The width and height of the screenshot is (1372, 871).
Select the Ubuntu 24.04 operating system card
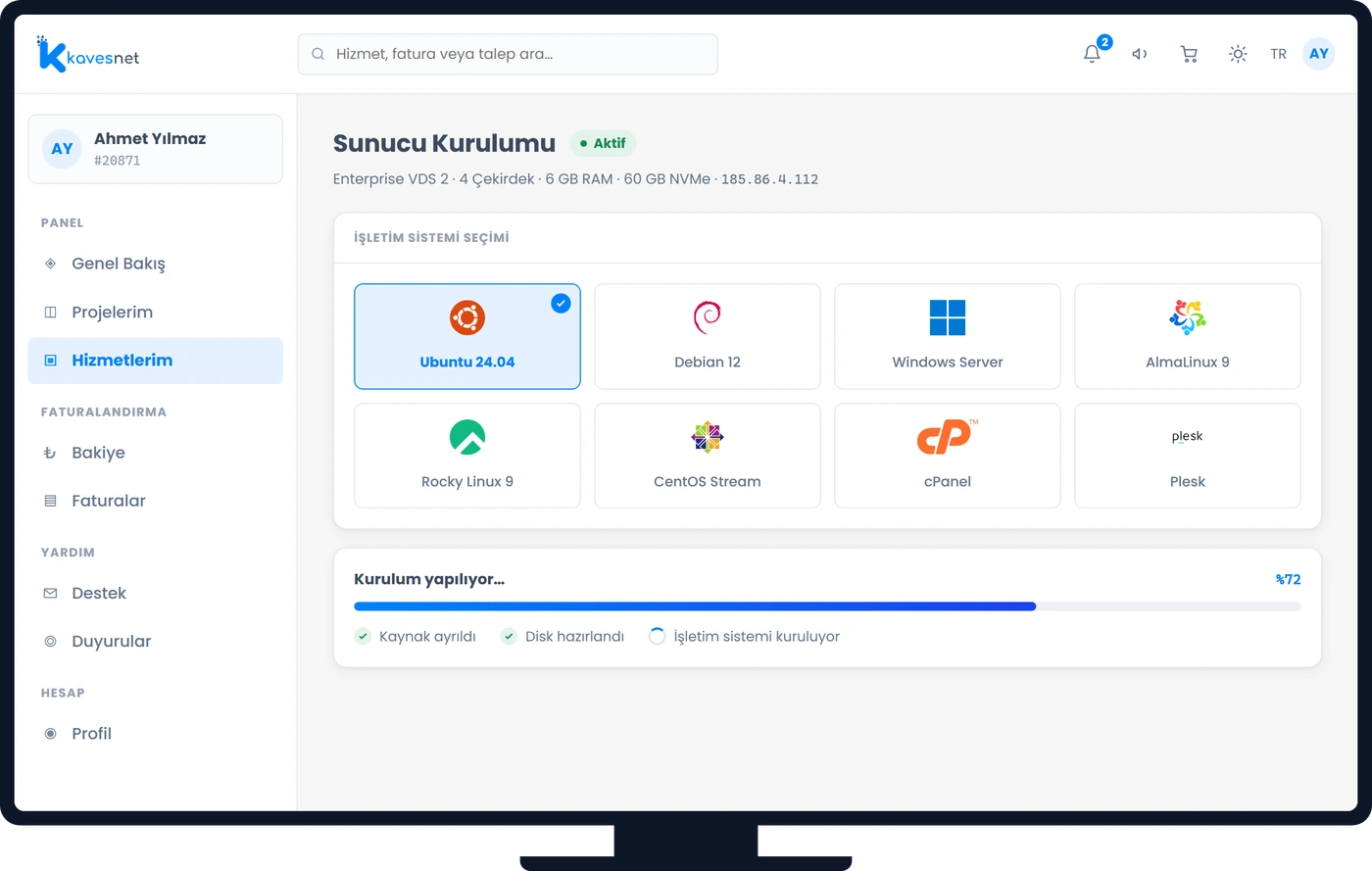467,336
